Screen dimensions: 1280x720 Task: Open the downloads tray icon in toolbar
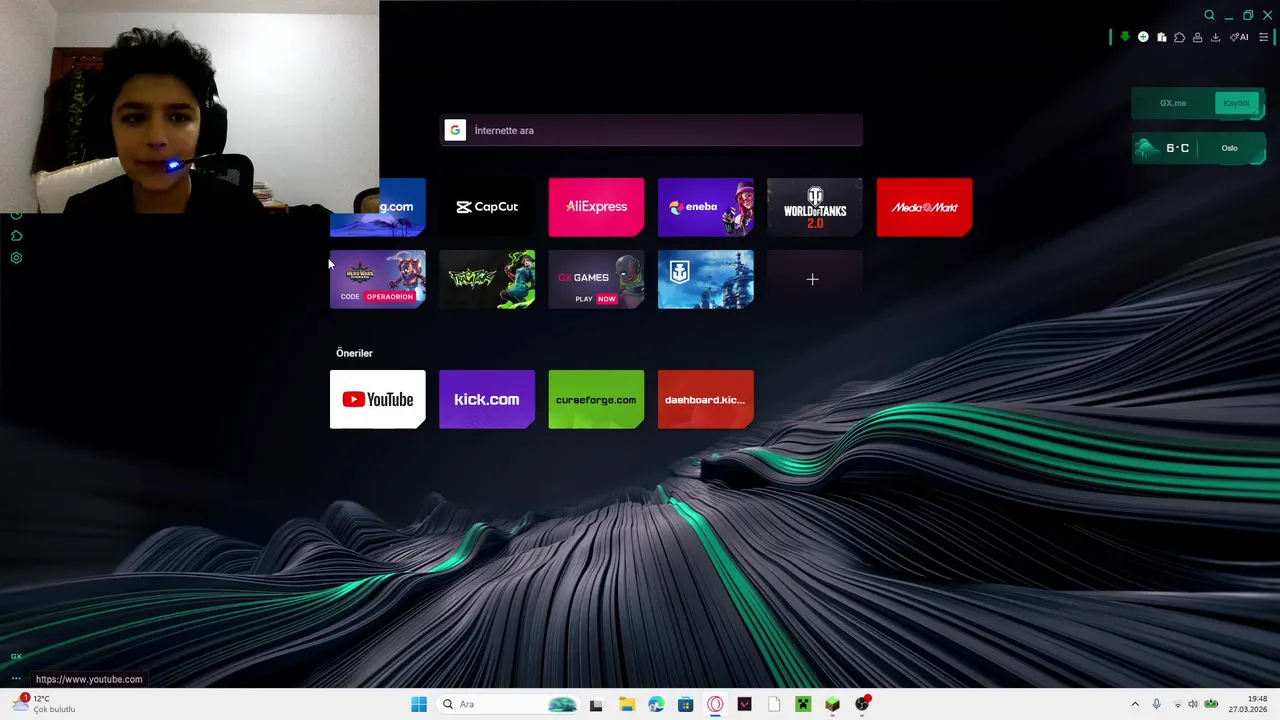pyautogui.click(x=1215, y=37)
